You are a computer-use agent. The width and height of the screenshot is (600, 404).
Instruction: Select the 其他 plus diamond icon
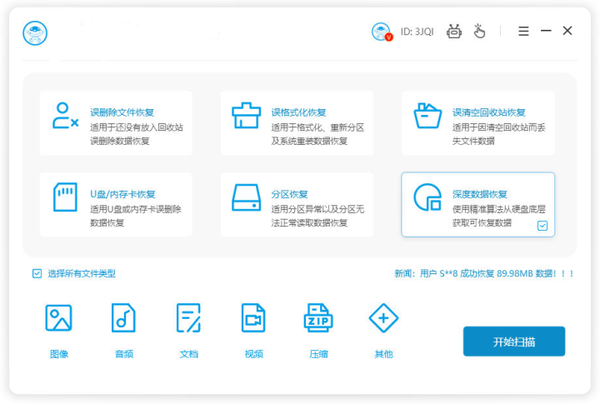(383, 318)
